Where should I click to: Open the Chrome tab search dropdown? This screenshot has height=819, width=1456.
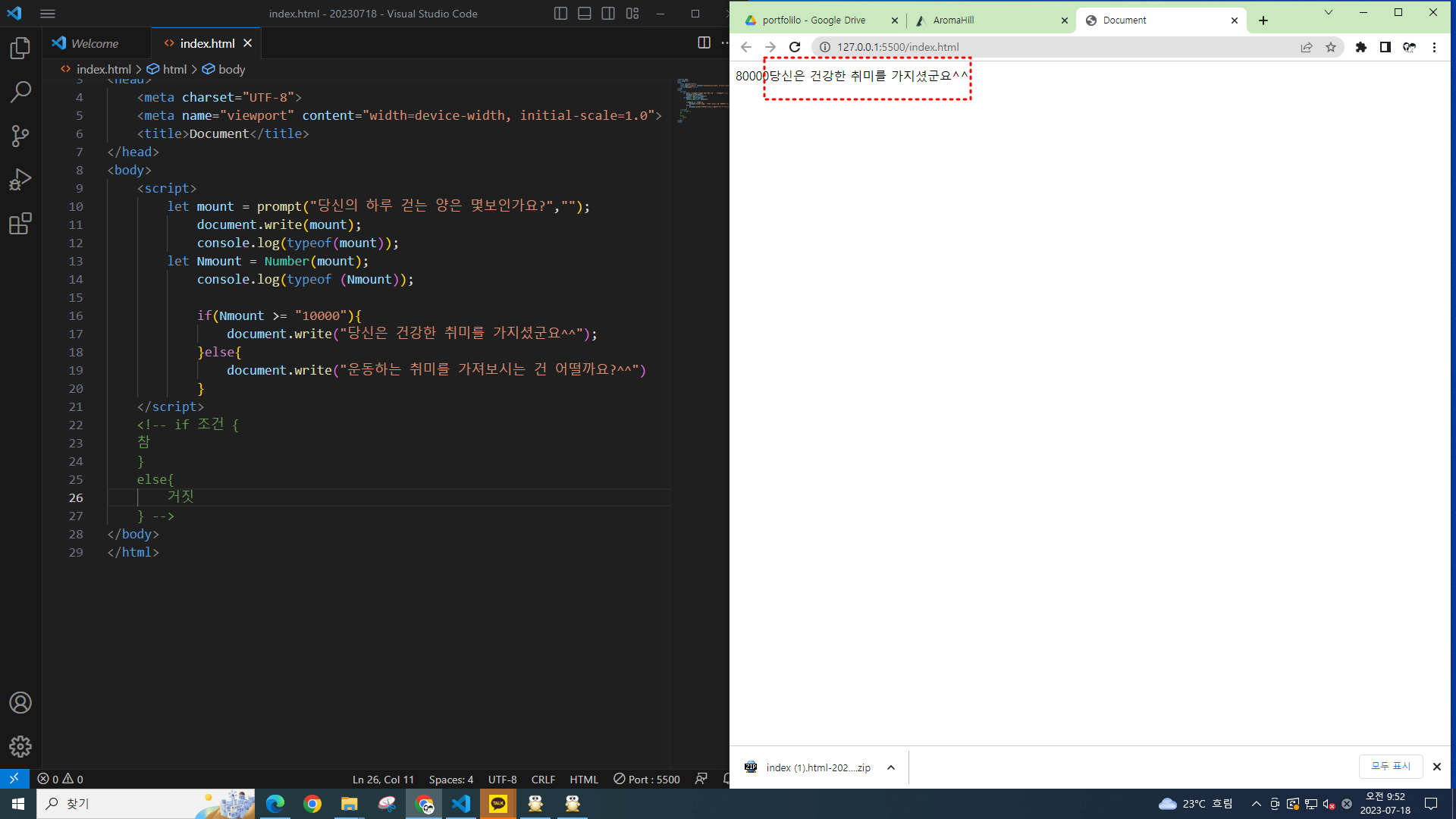click(x=1329, y=12)
